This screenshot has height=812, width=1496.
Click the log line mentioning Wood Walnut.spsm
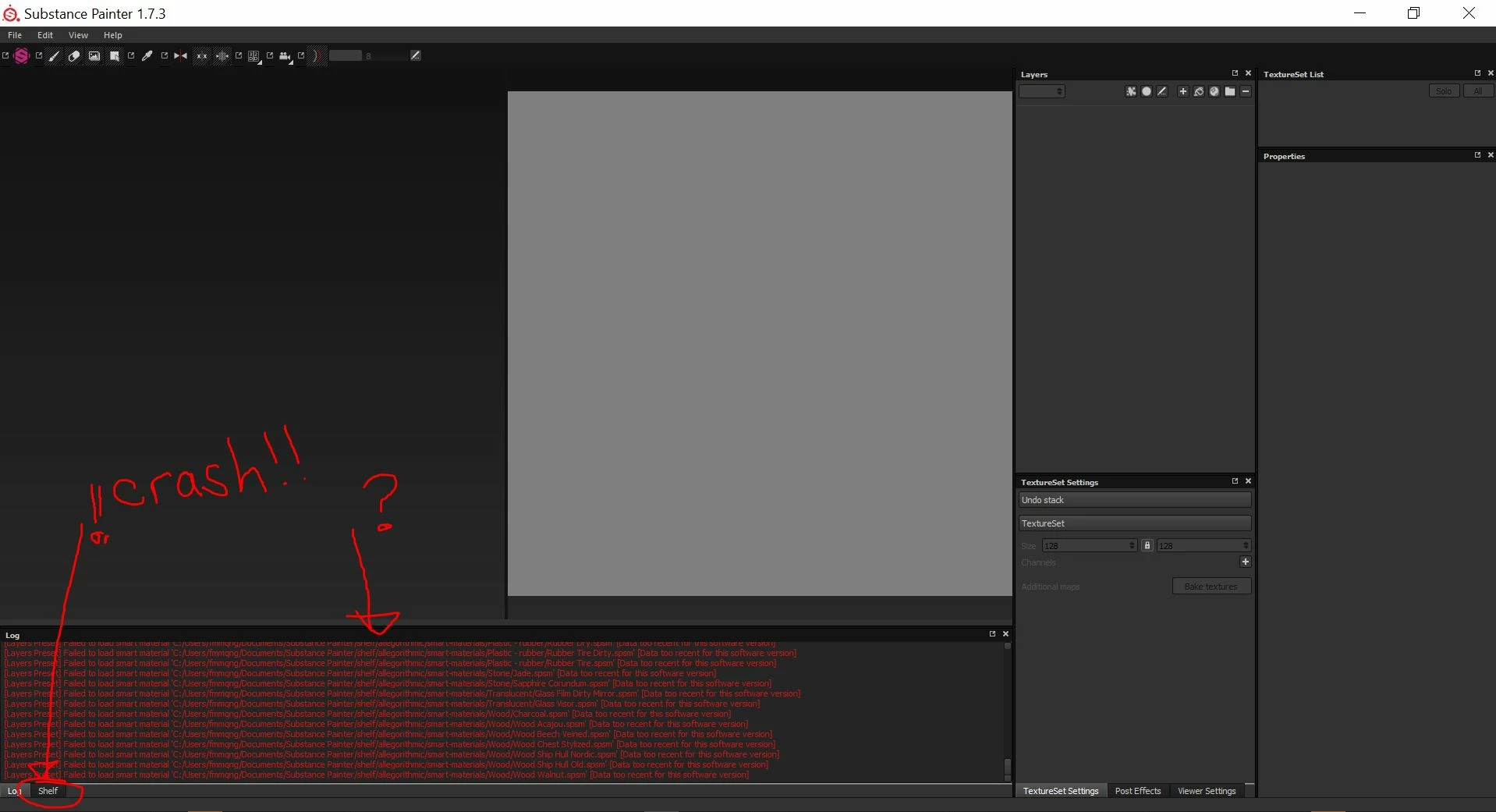tap(377, 775)
